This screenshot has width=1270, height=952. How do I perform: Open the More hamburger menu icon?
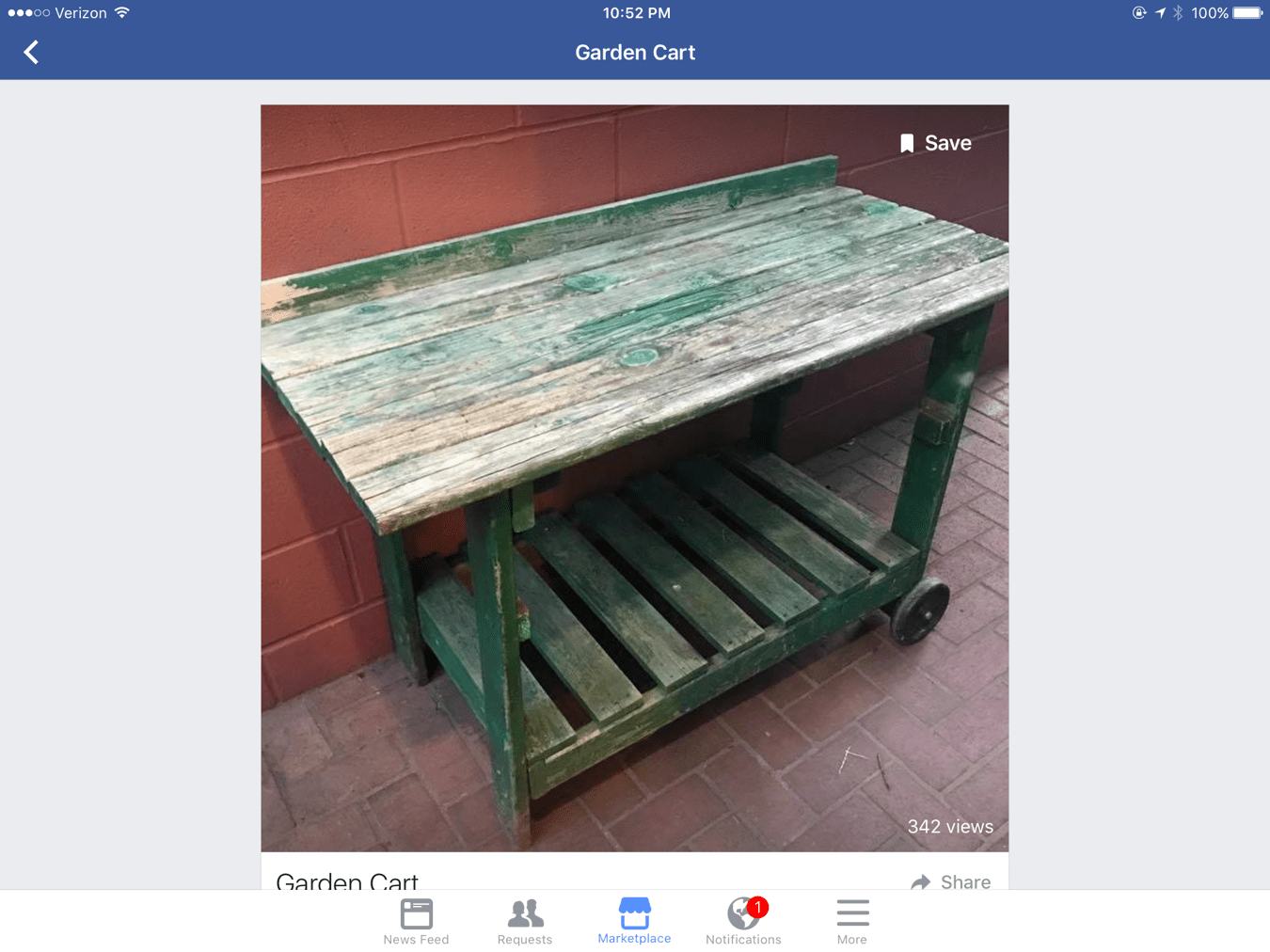(852, 913)
